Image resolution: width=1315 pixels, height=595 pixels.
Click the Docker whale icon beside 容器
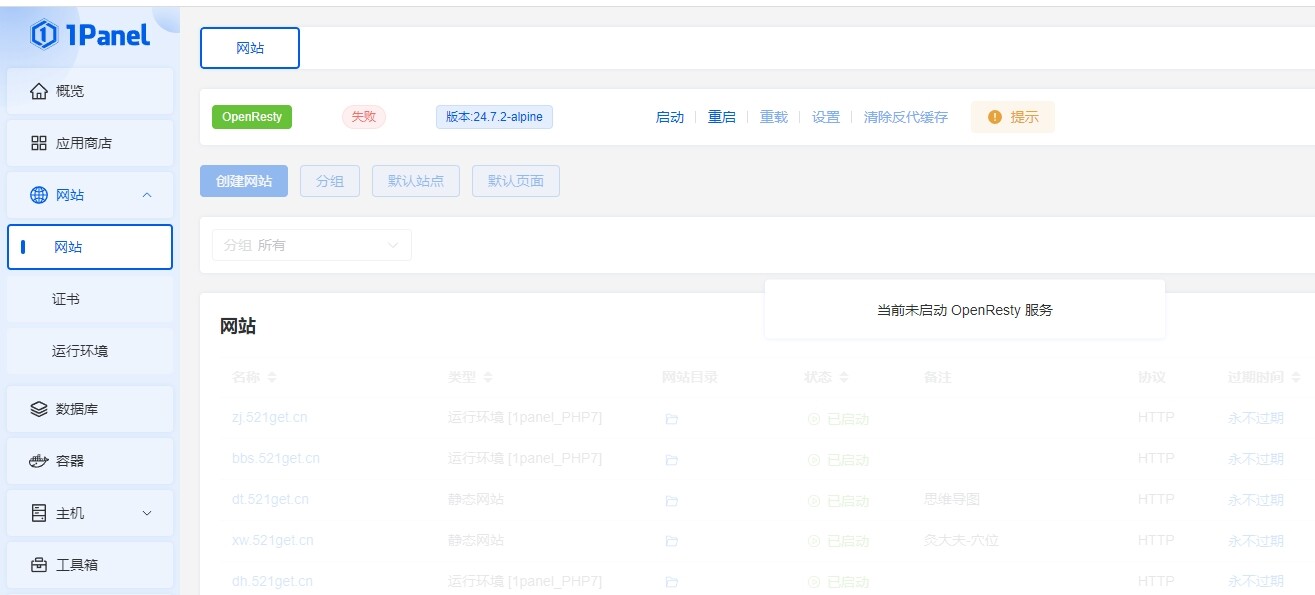click(x=39, y=461)
